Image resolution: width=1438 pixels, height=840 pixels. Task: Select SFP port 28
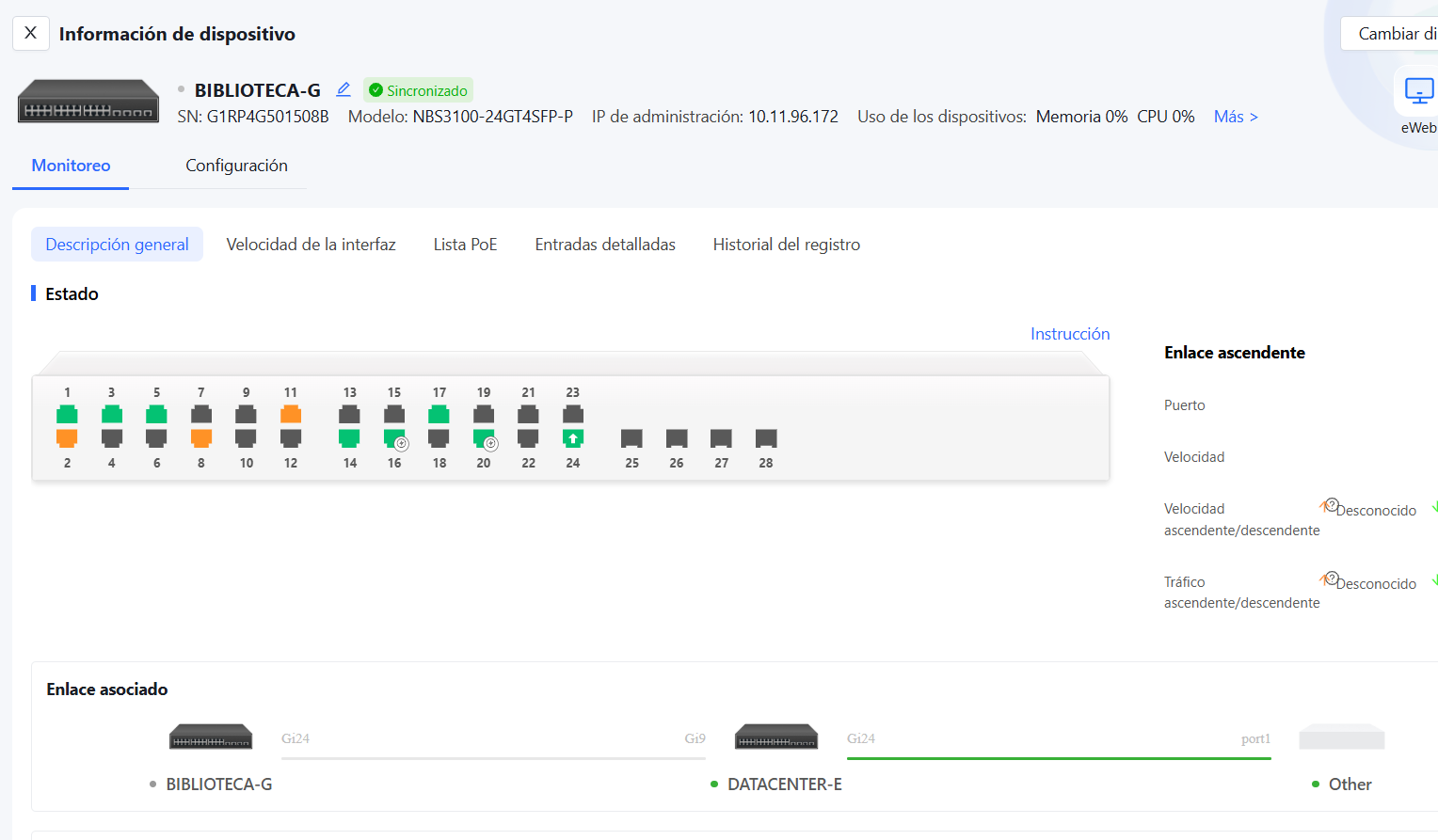[x=766, y=438]
